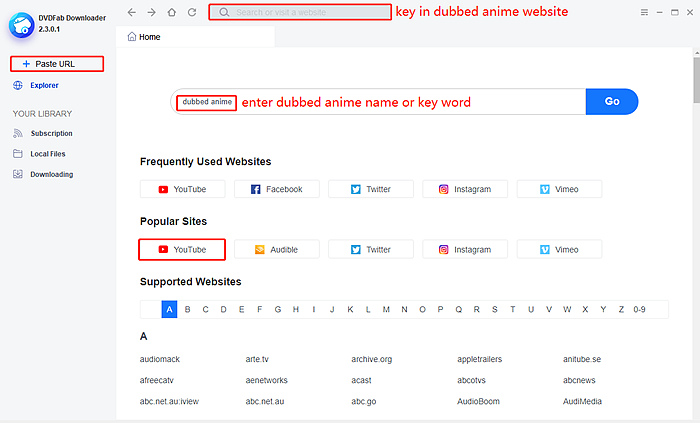
Task: Click the Downloading icon in sidebar
Action: (18, 174)
